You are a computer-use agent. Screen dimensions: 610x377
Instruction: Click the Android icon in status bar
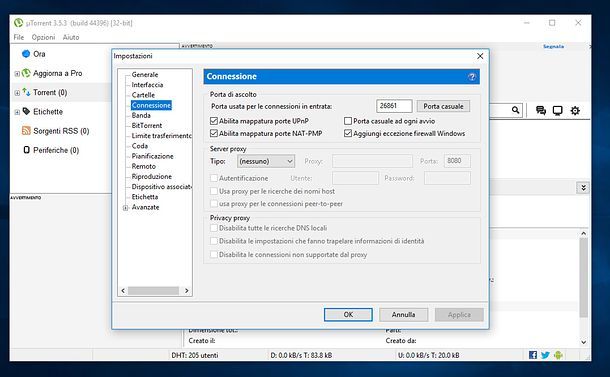[x=558, y=355]
